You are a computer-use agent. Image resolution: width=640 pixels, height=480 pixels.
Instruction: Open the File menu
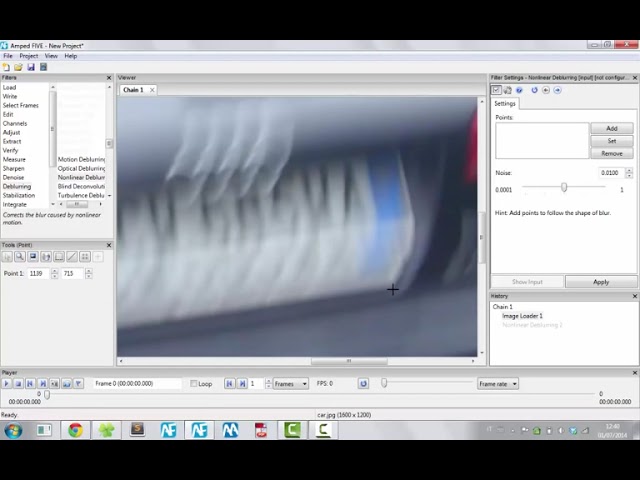click(x=8, y=56)
